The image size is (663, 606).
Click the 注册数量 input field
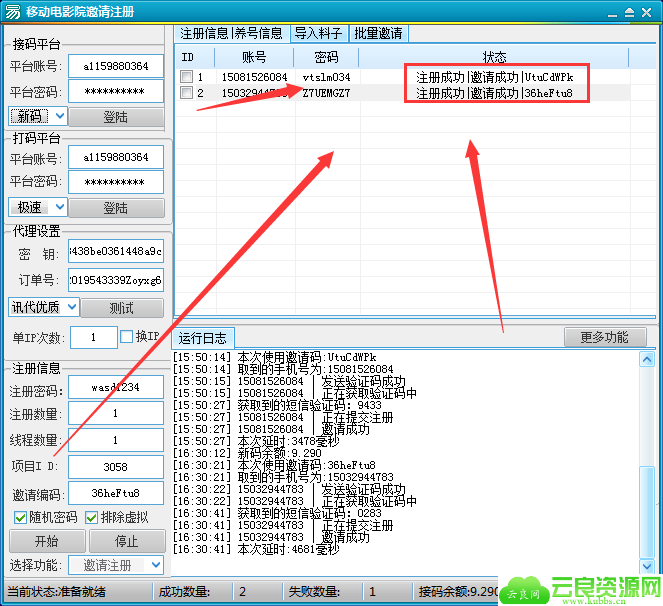116,413
